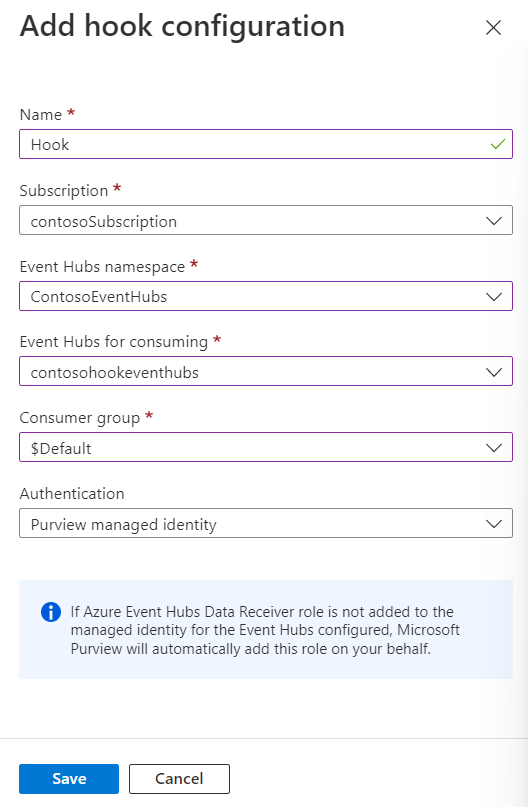Open the Consumer group dropdown showing $Default
The width and height of the screenshot is (528, 807).
266,447
